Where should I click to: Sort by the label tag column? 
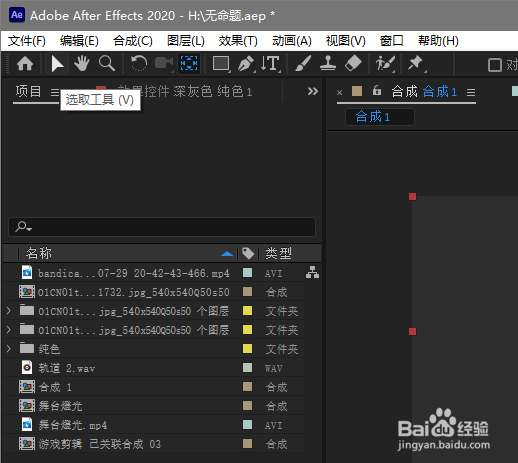(x=248, y=254)
